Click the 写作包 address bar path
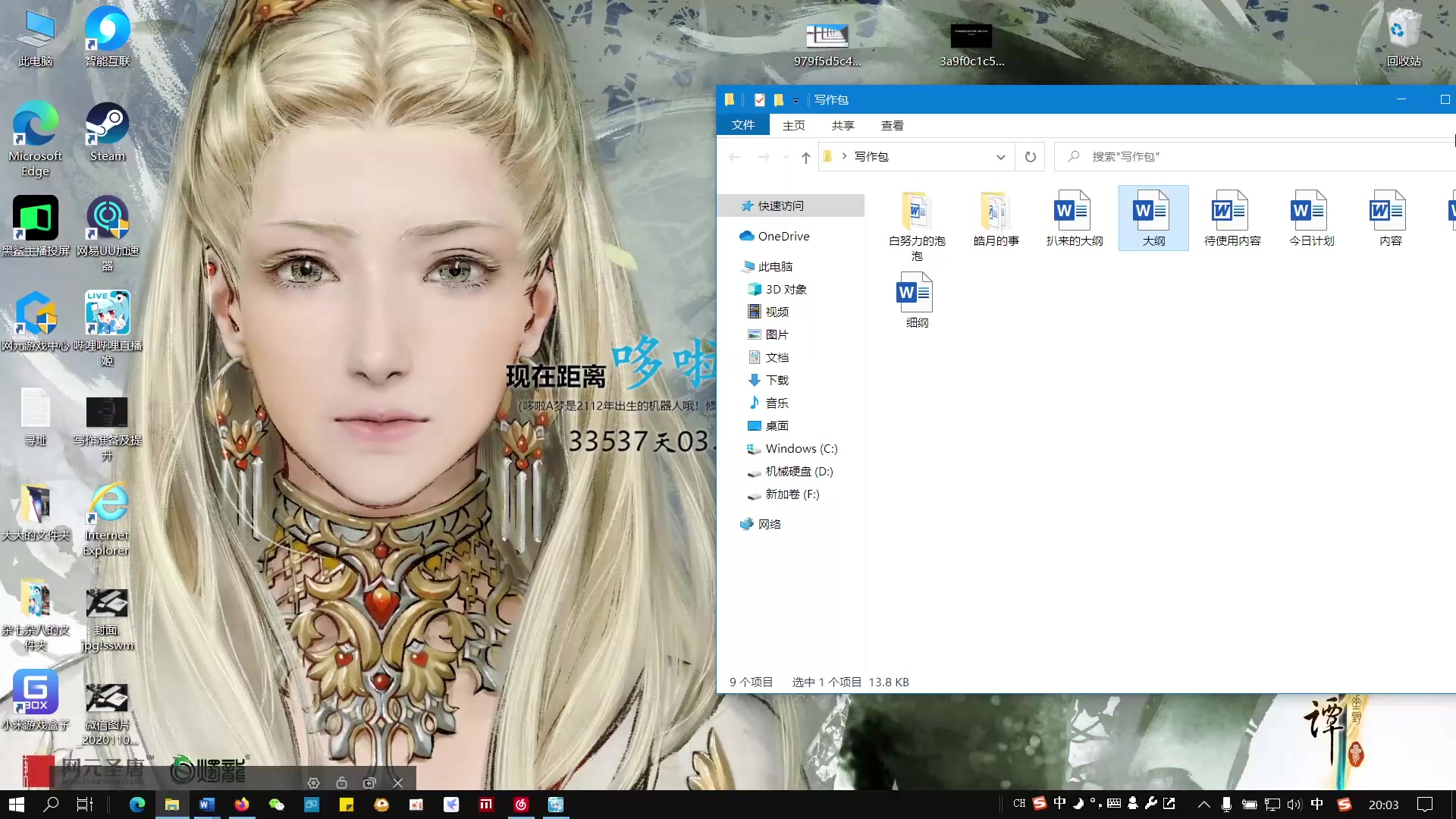The height and width of the screenshot is (819, 1456). click(872, 157)
